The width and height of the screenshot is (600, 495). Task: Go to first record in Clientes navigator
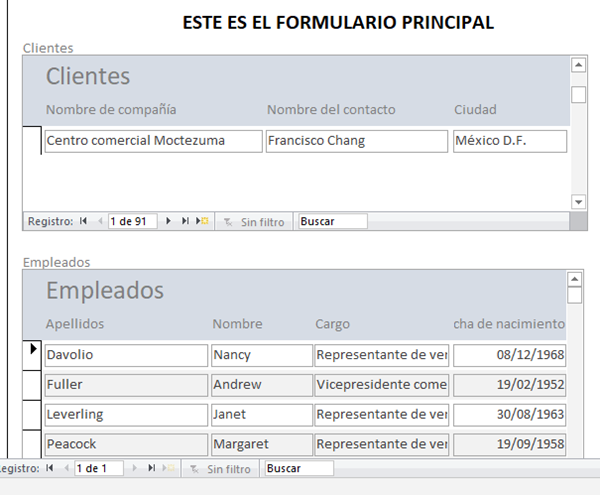pyautogui.click(x=84, y=221)
